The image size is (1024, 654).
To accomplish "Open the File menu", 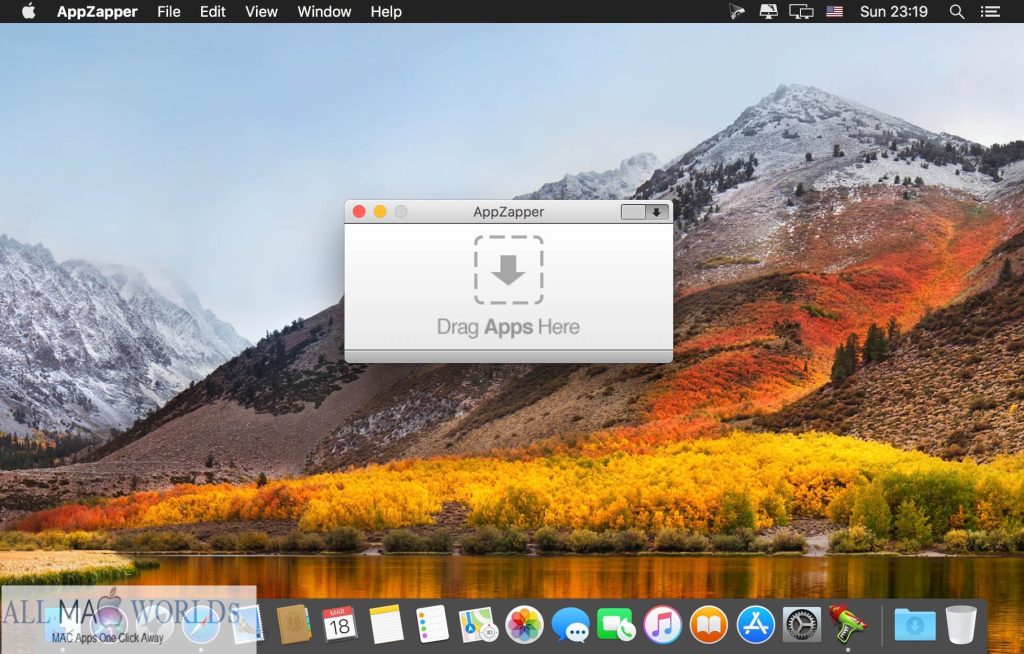I will click(x=168, y=11).
